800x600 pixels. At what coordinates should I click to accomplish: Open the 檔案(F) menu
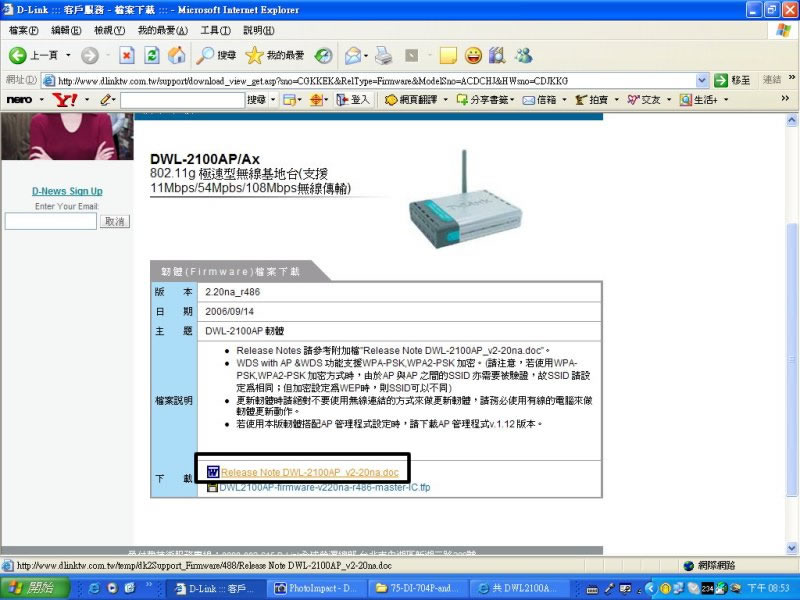(23, 30)
